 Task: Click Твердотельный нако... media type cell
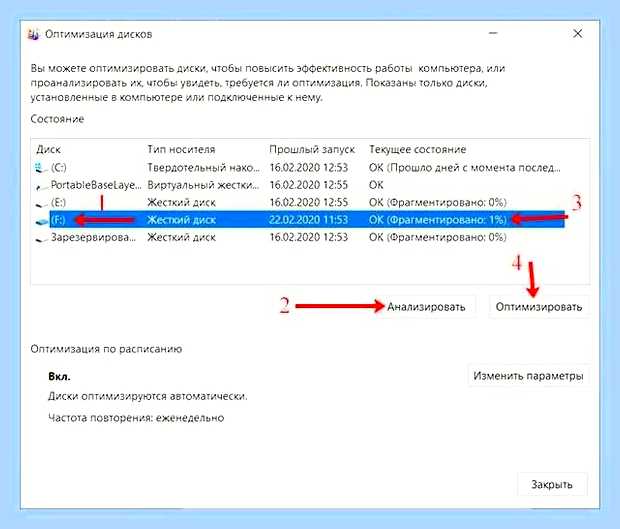[204, 168]
